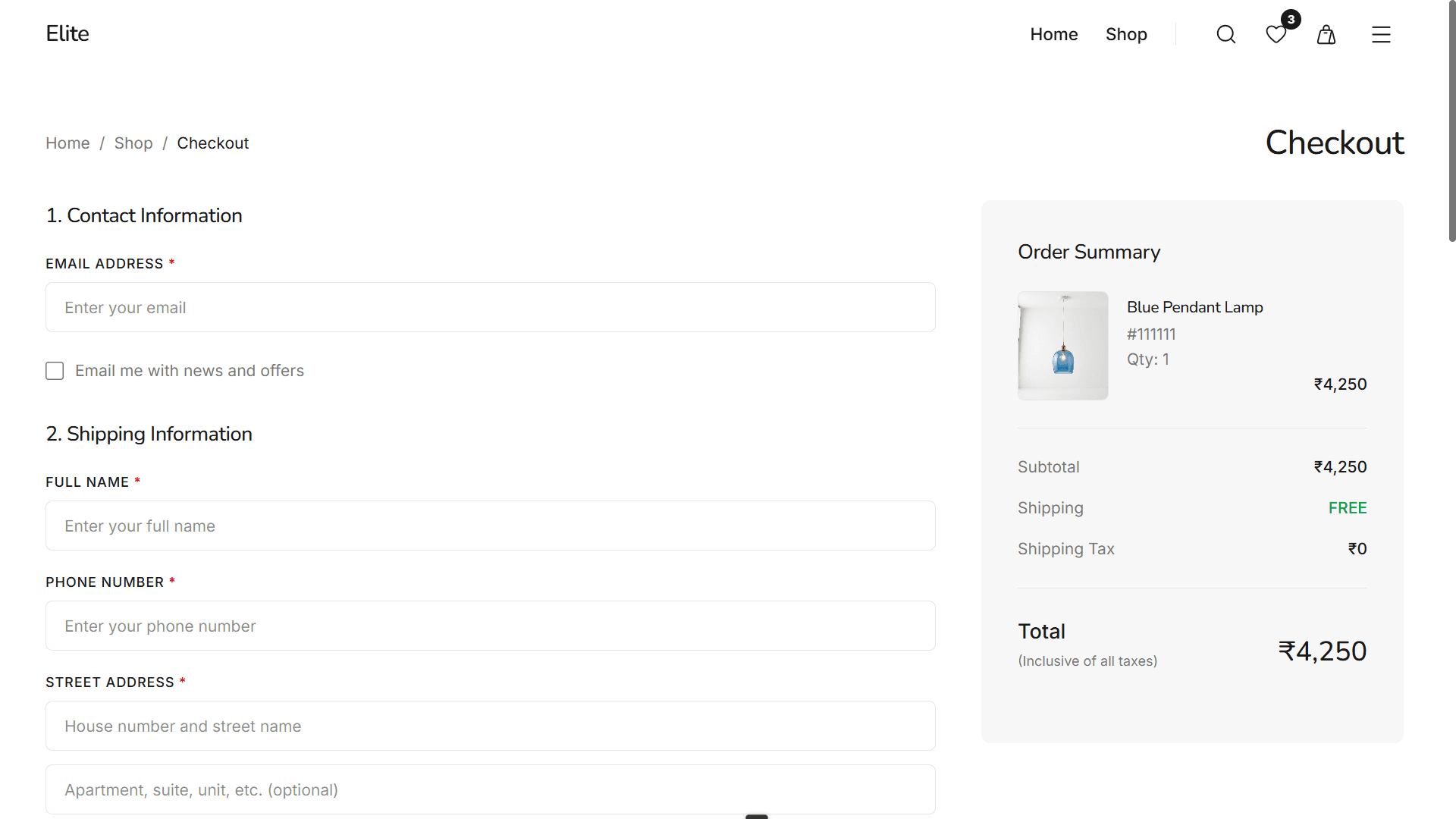Screen dimensions: 1456x819
Task: Click the wishlist badge showing 3
Action: pyautogui.click(x=1291, y=19)
